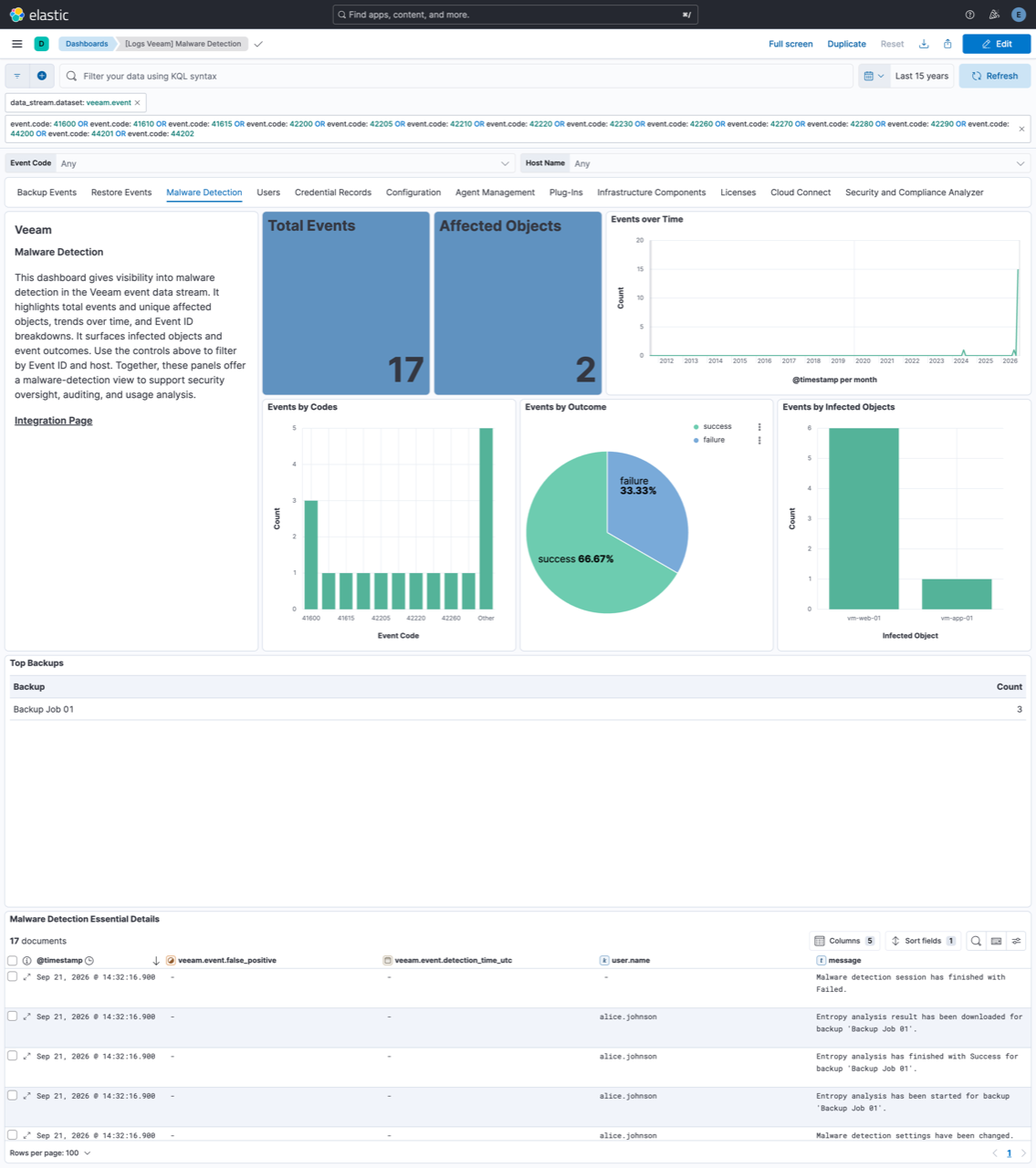Image resolution: width=1036 pixels, height=1168 pixels.
Task: Click the failure legend color swatch
Action: pyautogui.click(x=696, y=441)
